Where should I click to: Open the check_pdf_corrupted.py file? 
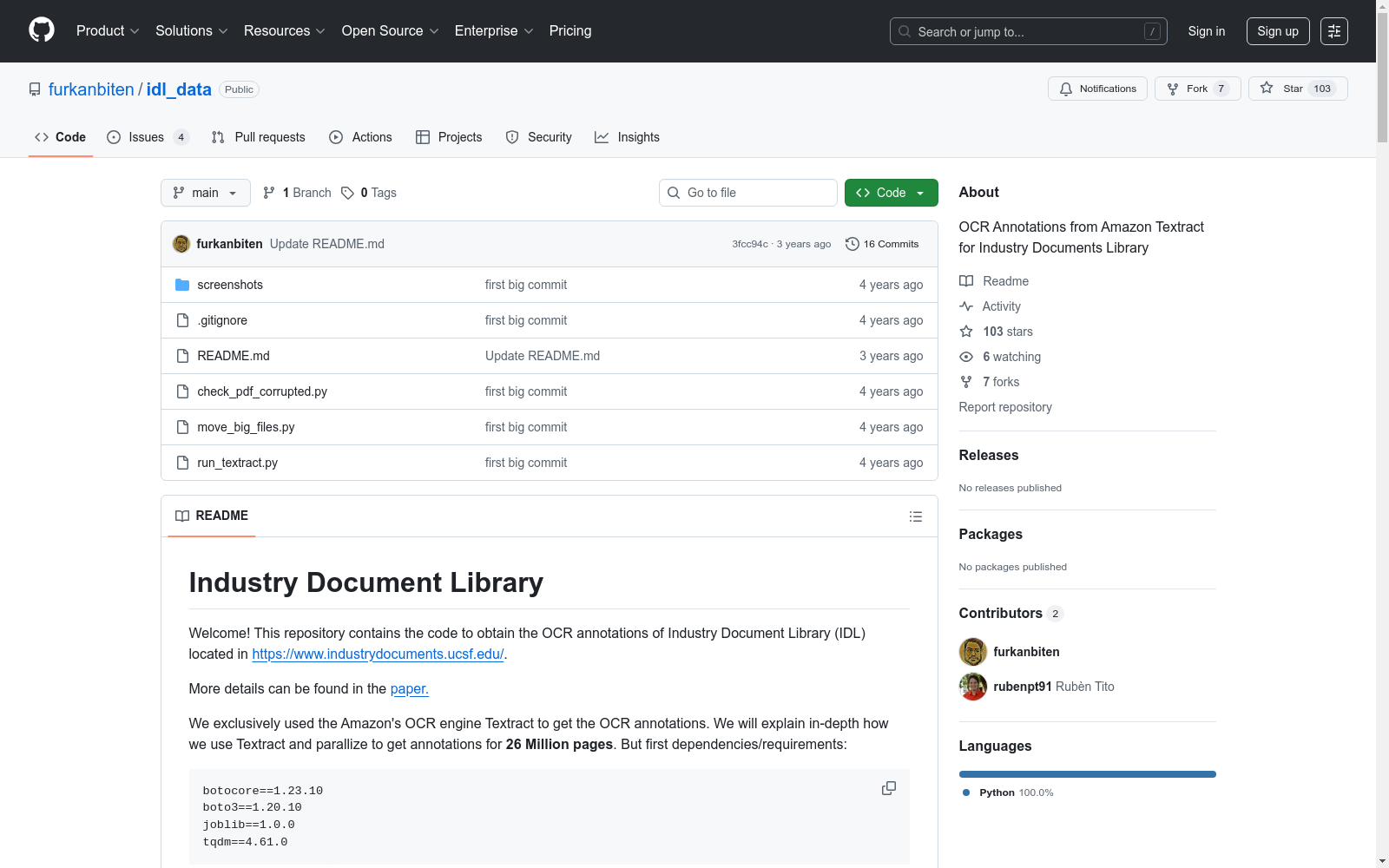tap(262, 391)
